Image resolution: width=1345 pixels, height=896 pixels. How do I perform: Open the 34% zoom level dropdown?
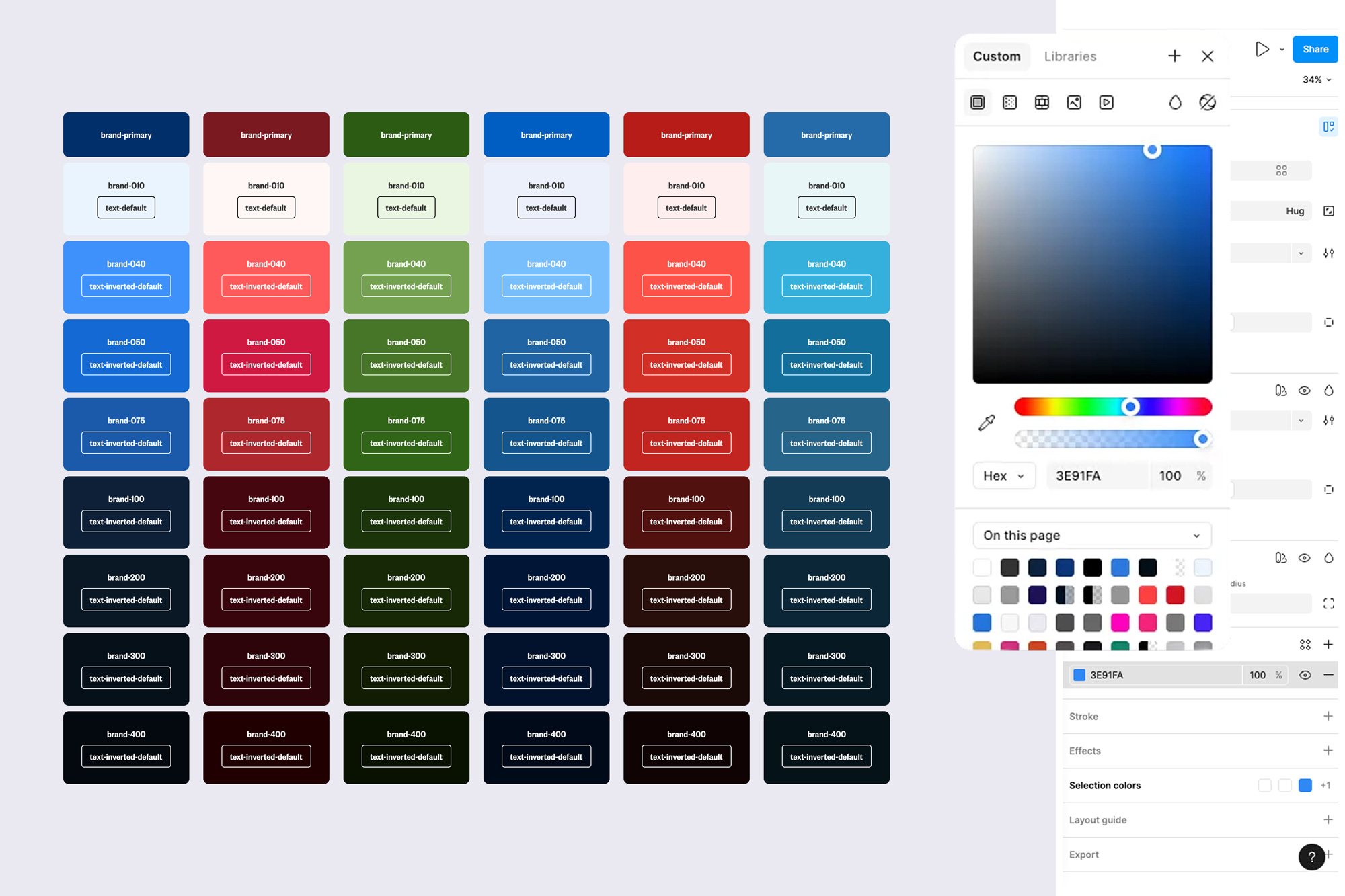pos(1316,79)
